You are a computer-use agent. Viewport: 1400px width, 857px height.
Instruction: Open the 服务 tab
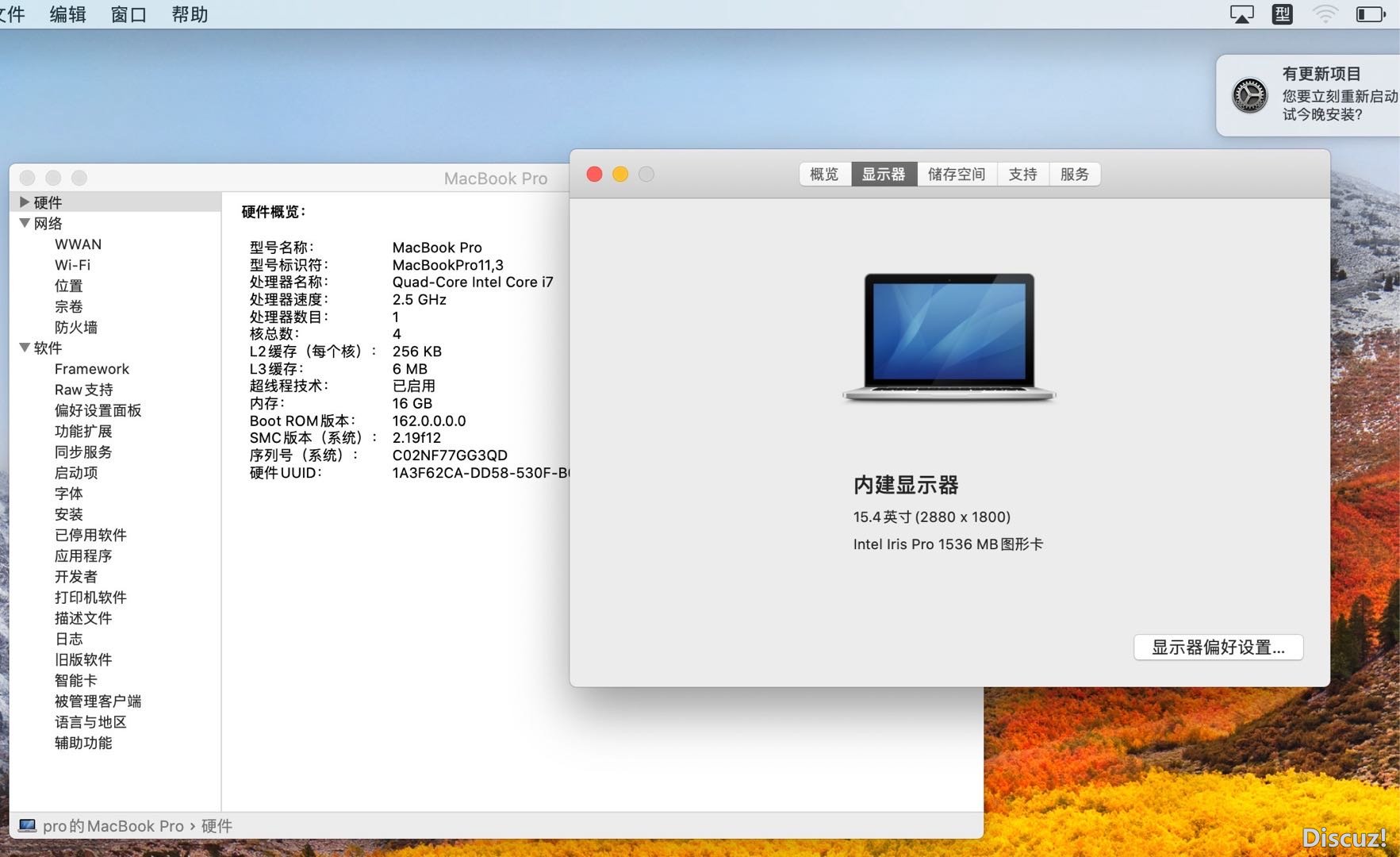pyautogui.click(x=1075, y=174)
